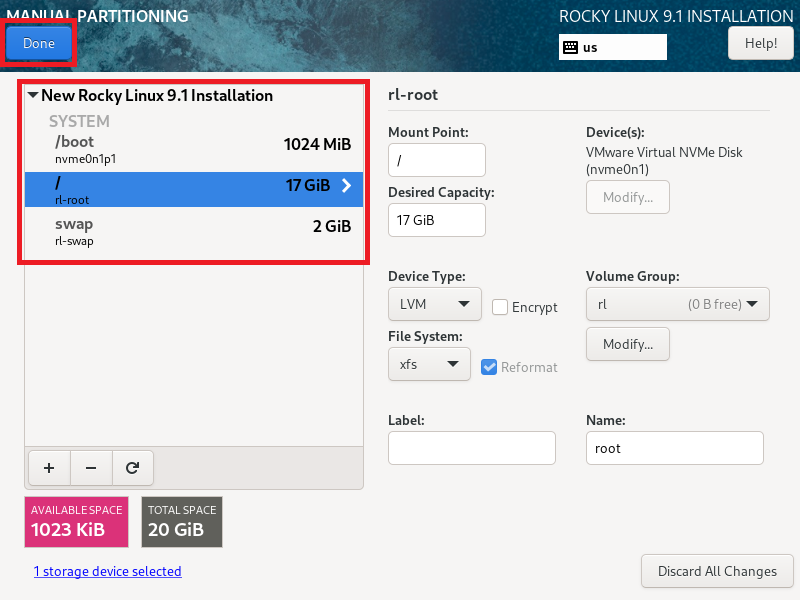Enable the Encrypt checkbox
The height and width of the screenshot is (600, 800).
click(x=499, y=307)
